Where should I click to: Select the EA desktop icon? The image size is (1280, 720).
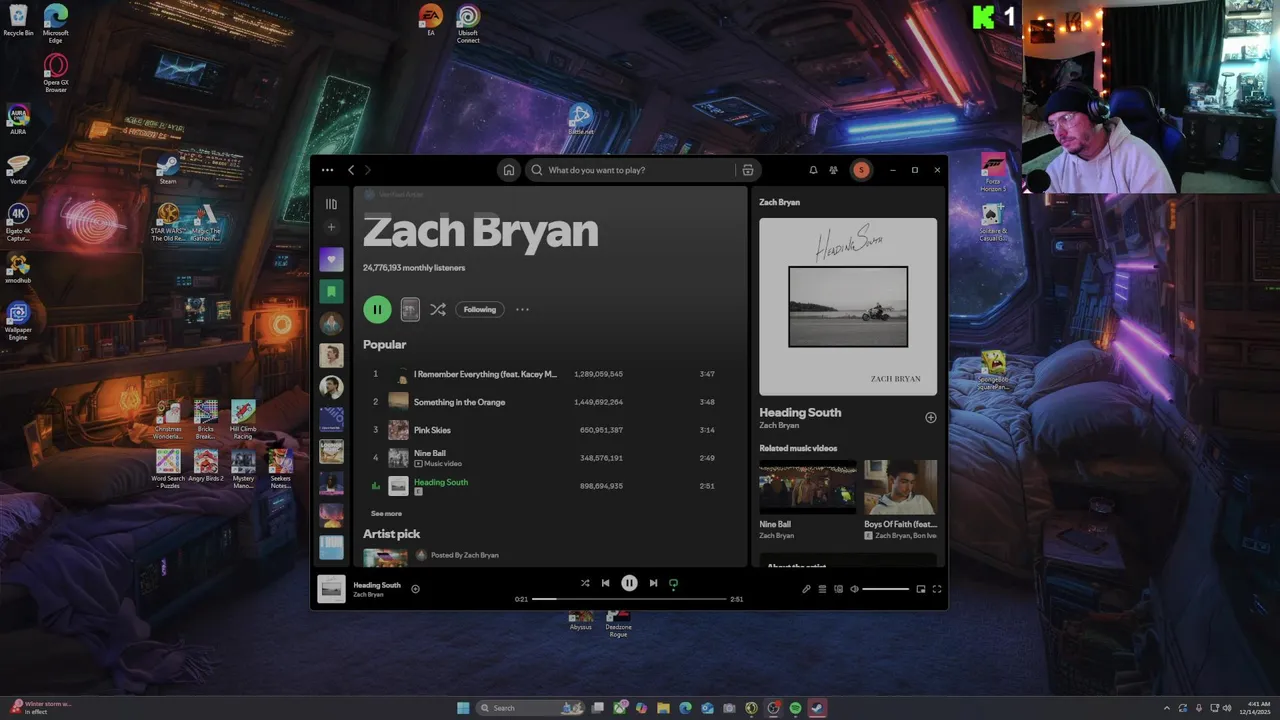[431, 20]
